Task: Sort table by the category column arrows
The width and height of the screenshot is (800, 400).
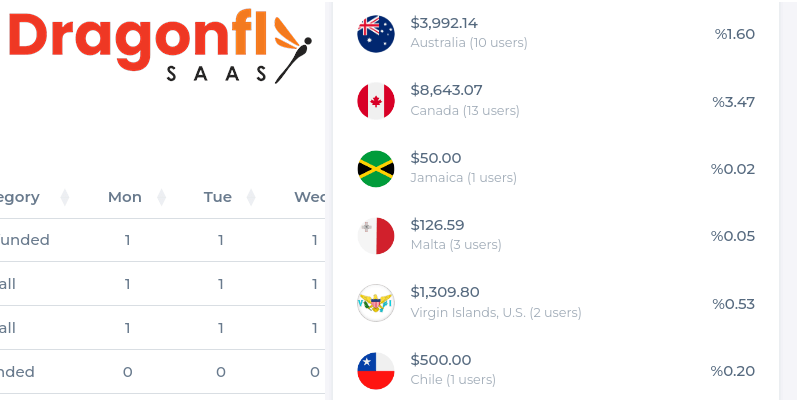Action: coord(64,197)
